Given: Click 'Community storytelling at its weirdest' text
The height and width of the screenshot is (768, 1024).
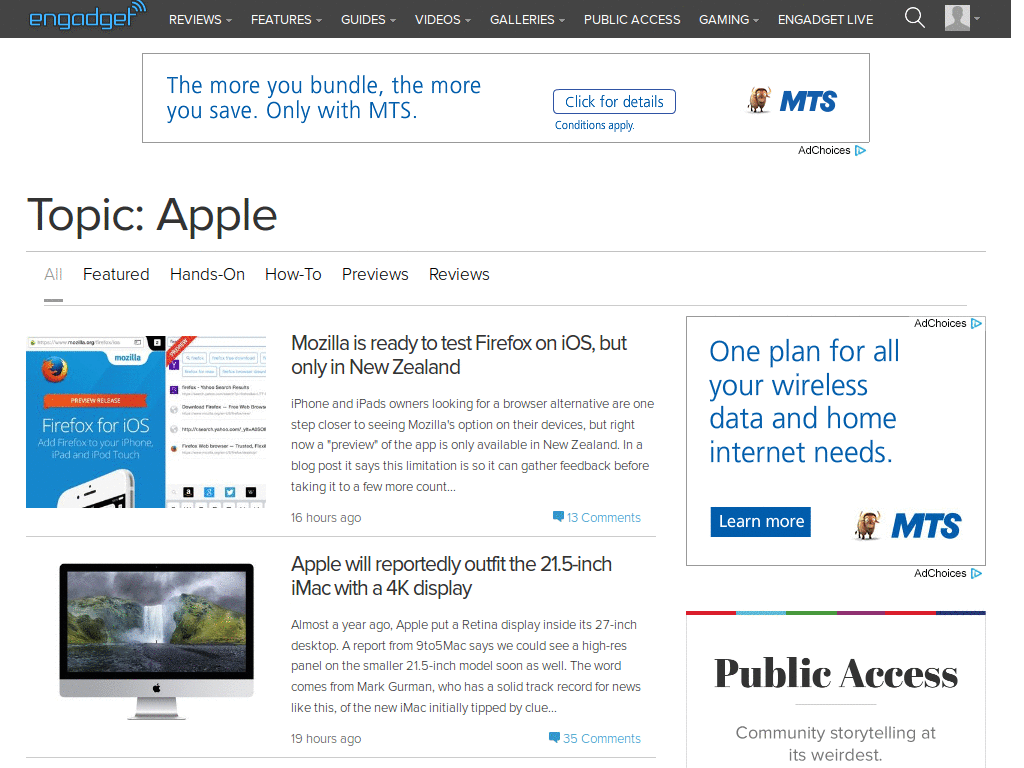Looking at the screenshot, I should [x=836, y=744].
